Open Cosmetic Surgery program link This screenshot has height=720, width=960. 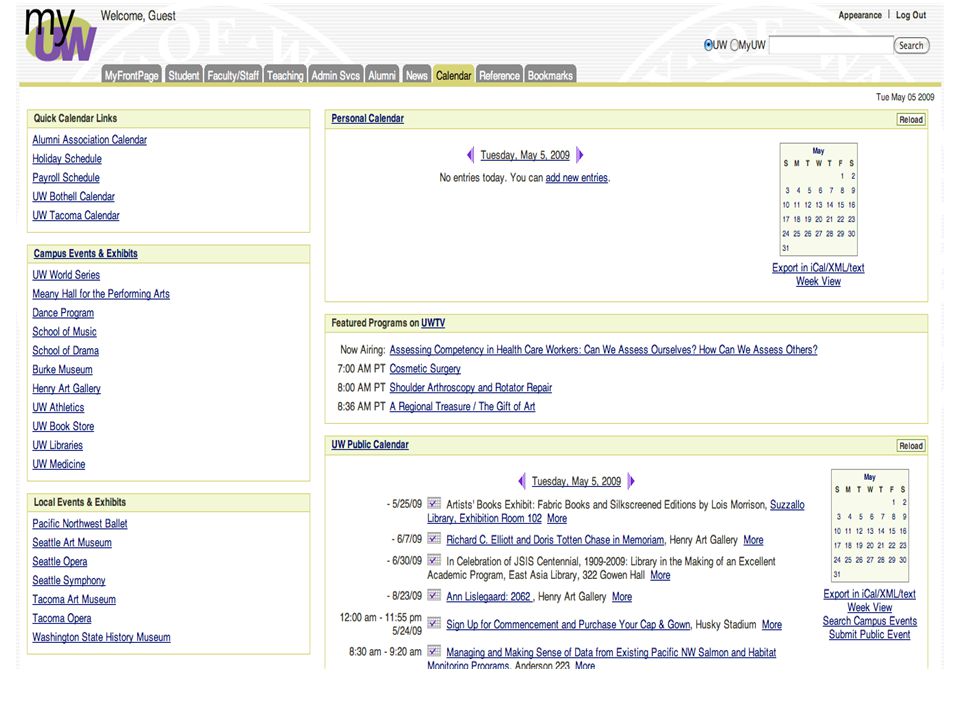click(425, 369)
